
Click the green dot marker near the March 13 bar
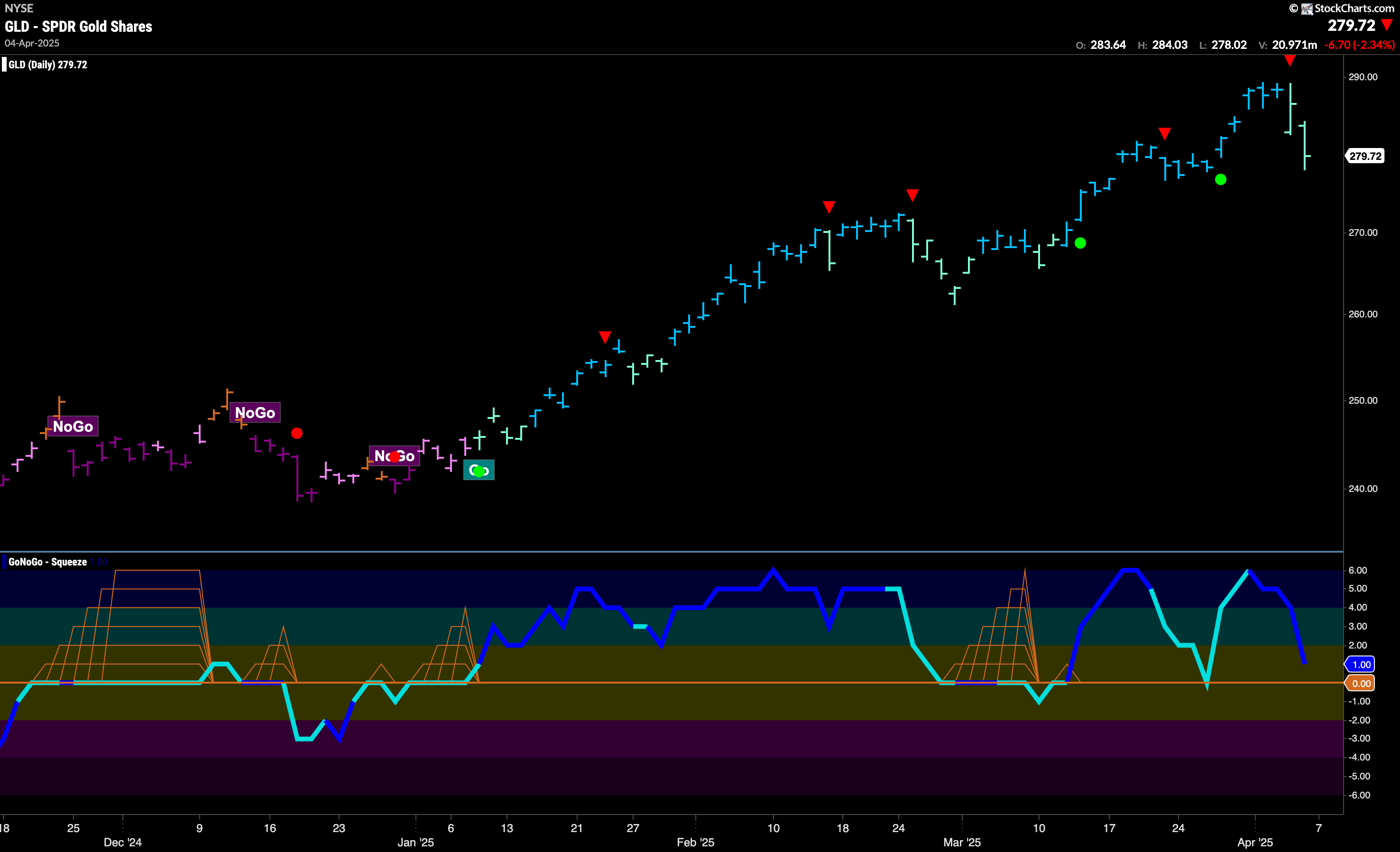tap(1080, 243)
